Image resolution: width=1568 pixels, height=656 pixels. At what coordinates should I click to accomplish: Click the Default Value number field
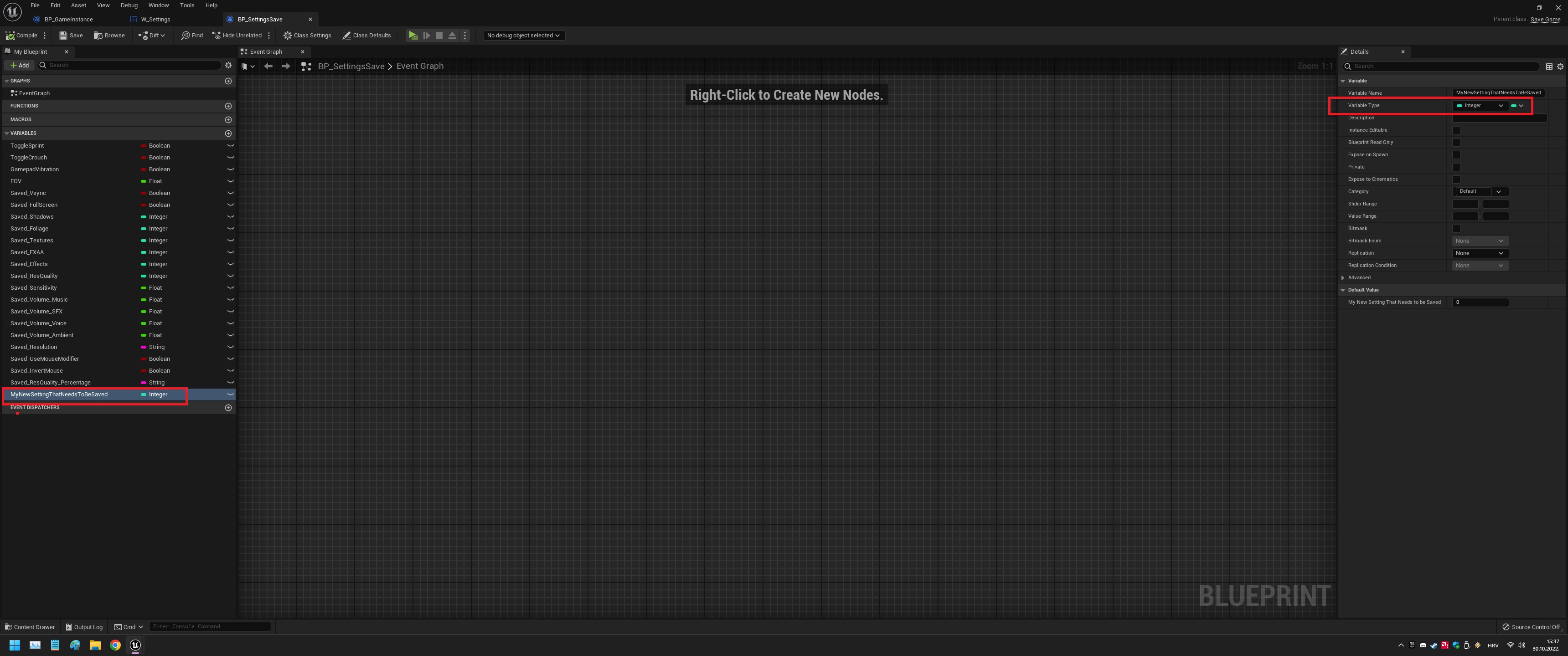tap(1480, 302)
